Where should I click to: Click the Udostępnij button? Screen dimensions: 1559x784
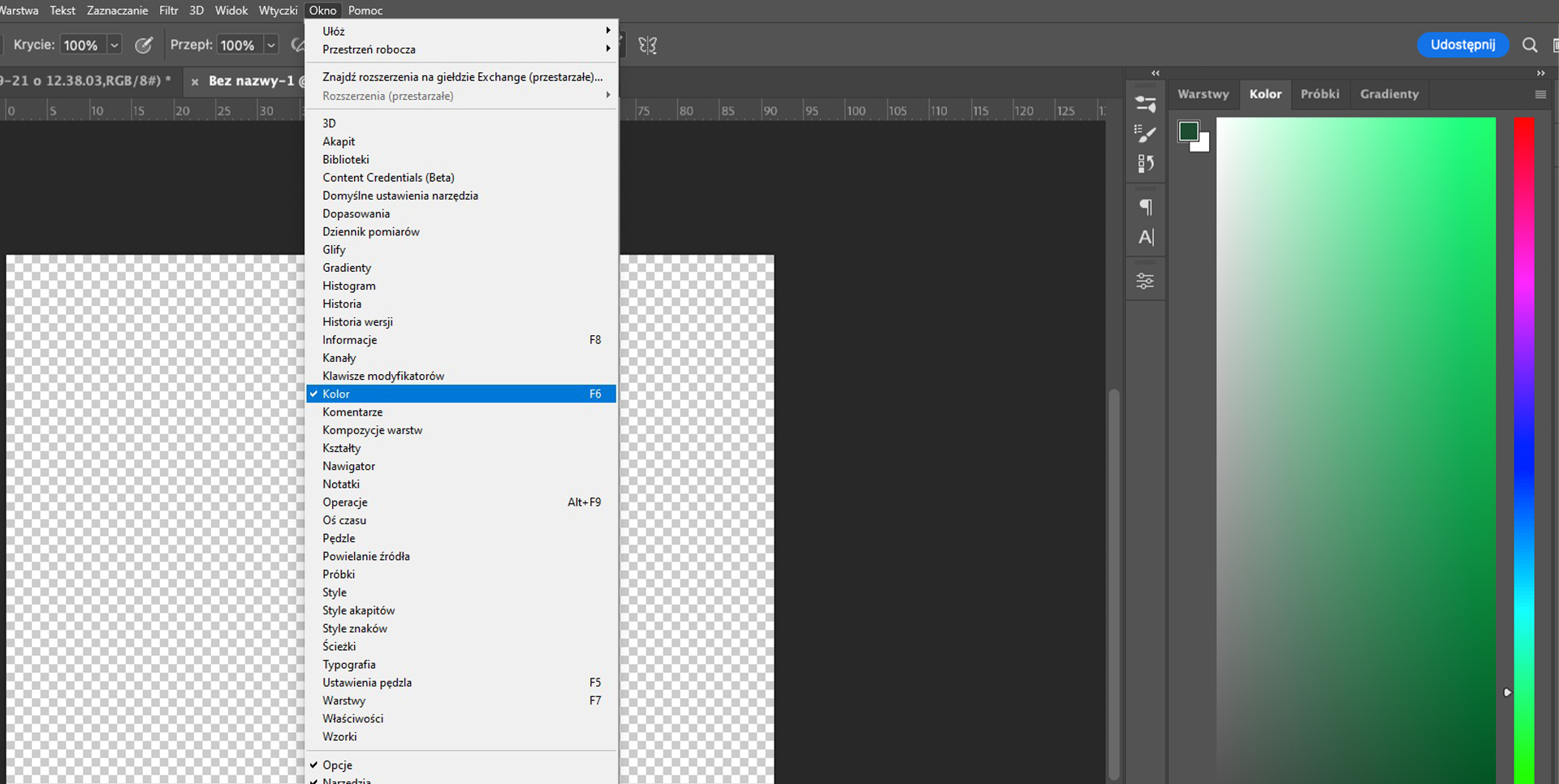pyautogui.click(x=1462, y=45)
